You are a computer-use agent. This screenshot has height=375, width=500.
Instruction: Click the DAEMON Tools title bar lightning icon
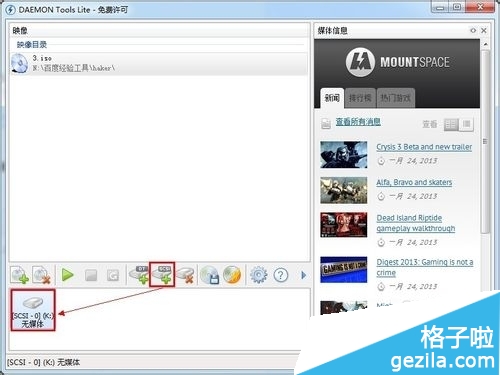click(x=10, y=10)
